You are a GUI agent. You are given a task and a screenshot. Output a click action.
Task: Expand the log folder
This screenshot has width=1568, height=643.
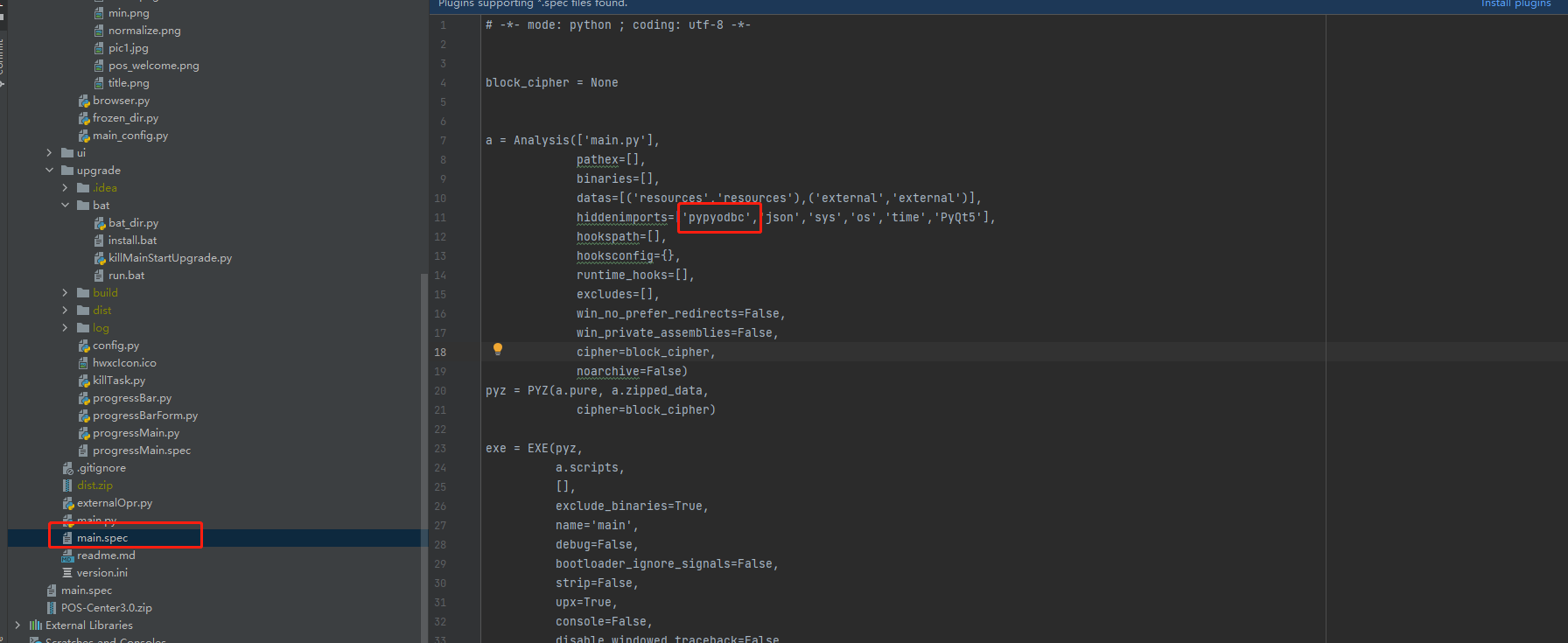66,328
